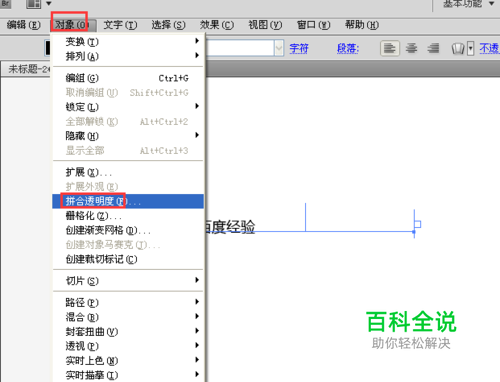Align text left

pos(390,49)
